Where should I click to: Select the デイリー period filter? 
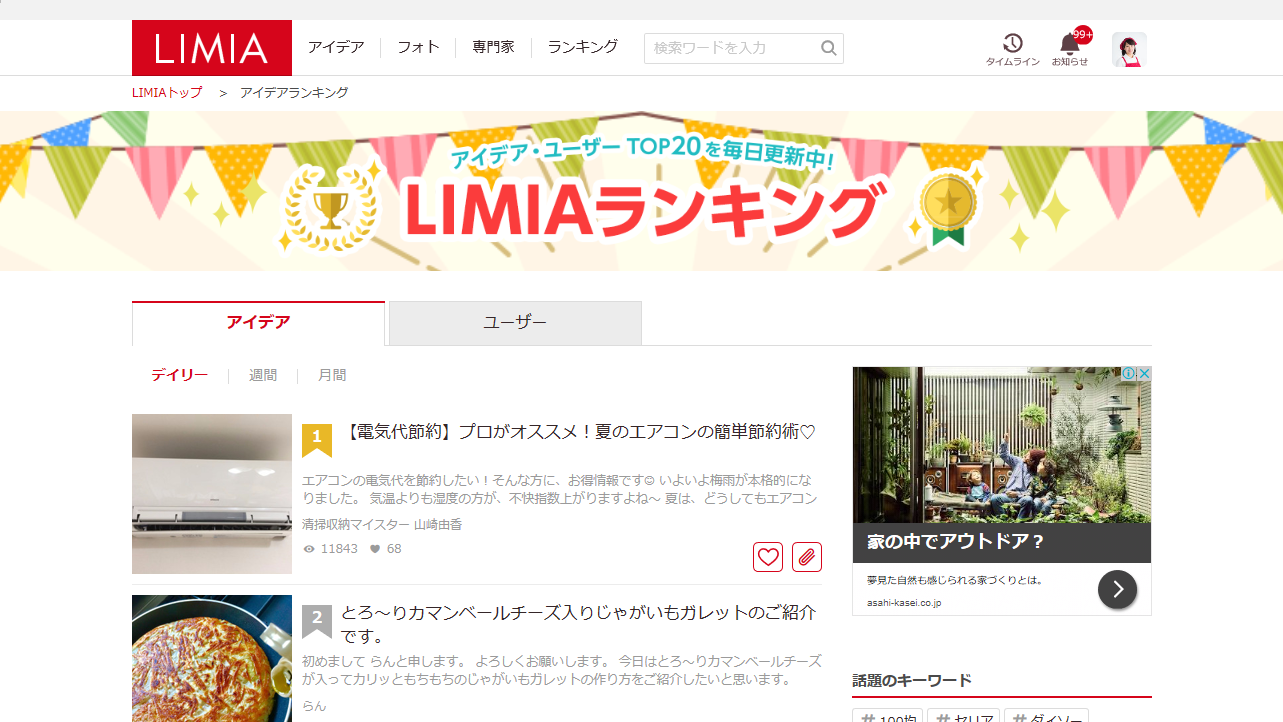180,376
